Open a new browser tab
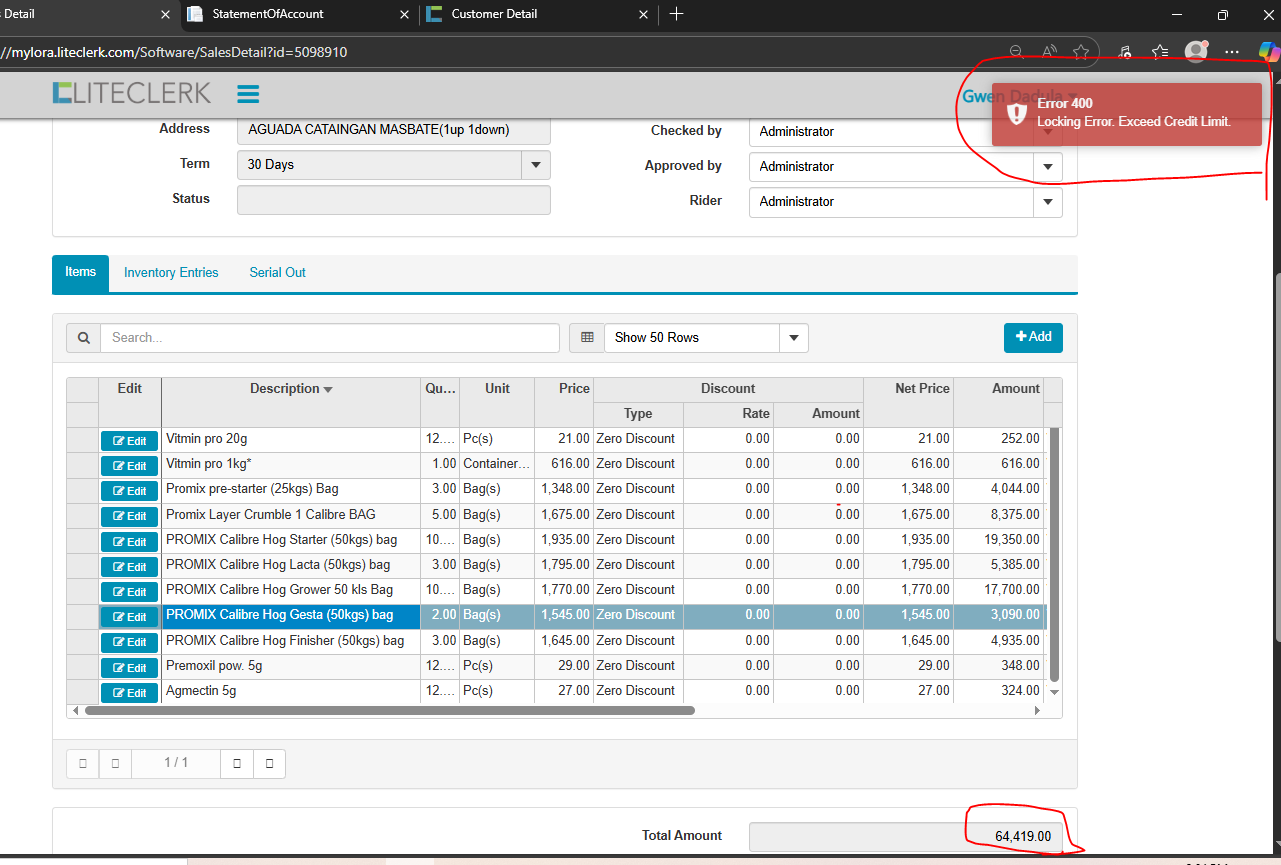This screenshot has width=1281, height=865. [677, 14]
